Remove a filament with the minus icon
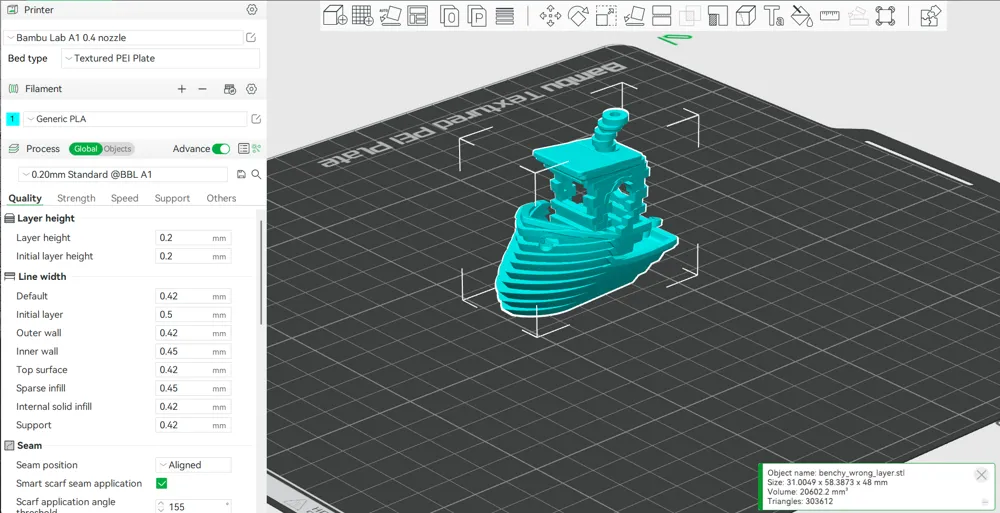Viewport: 1000px width, 513px height. (x=203, y=89)
